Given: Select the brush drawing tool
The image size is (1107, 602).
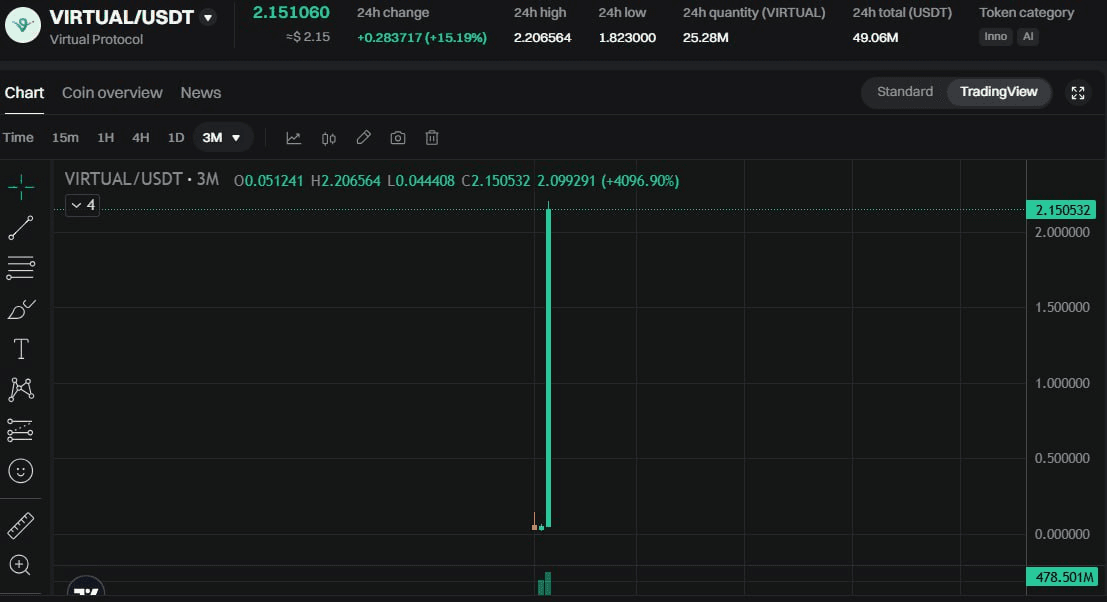Looking at the screenshot, I should 20,309.
